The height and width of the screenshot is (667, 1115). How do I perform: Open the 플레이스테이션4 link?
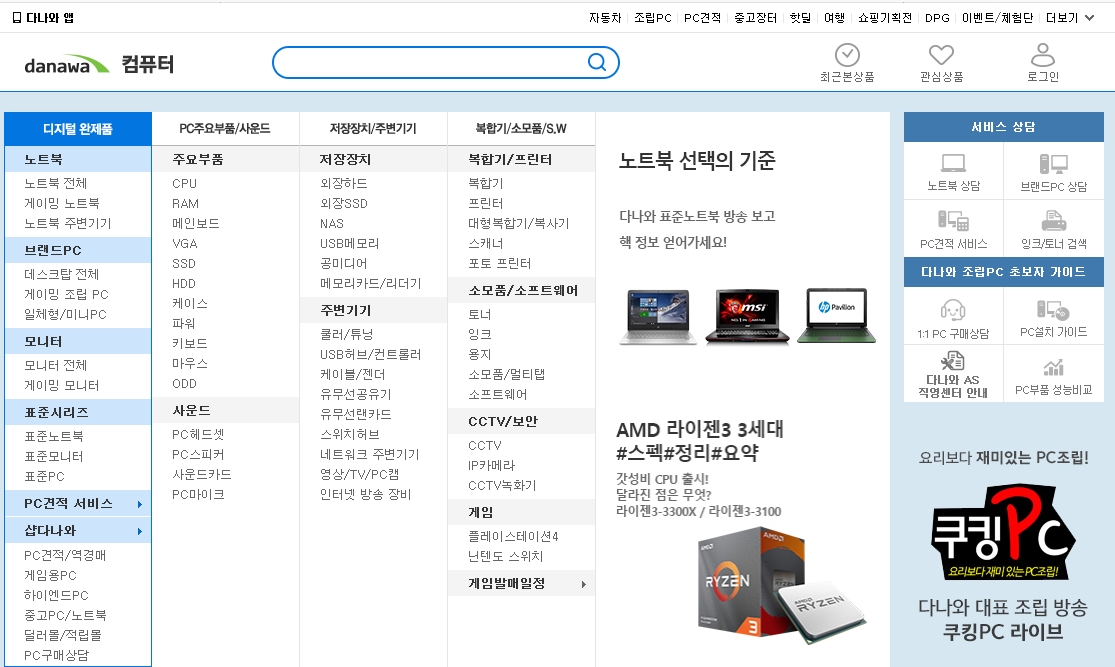point(513,536)
